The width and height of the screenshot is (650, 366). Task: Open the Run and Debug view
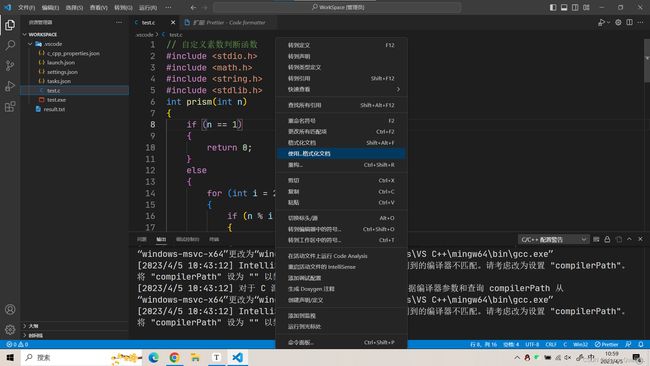(10, 86)
